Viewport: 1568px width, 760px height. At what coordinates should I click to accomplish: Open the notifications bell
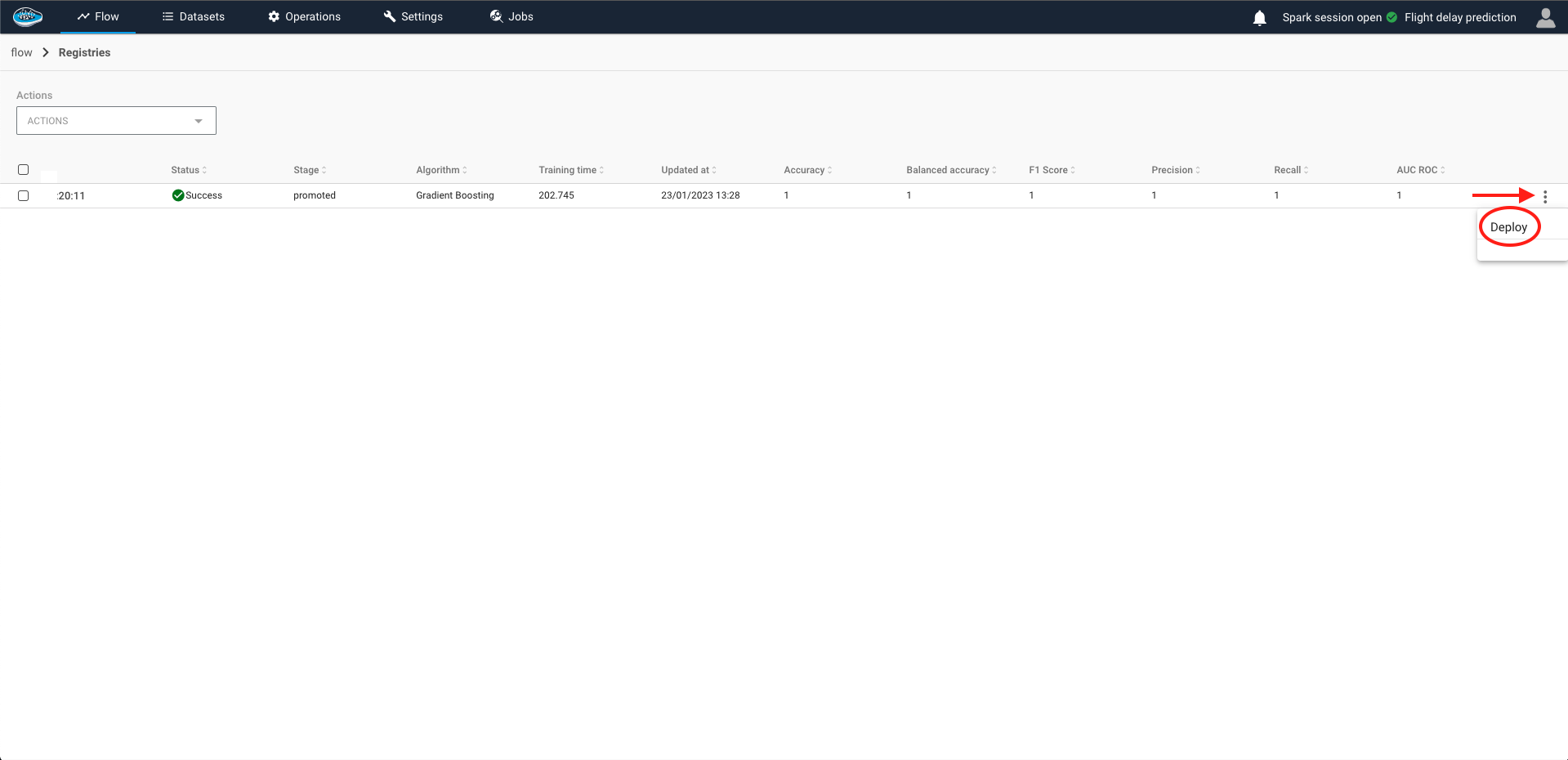pos(1259,18)
